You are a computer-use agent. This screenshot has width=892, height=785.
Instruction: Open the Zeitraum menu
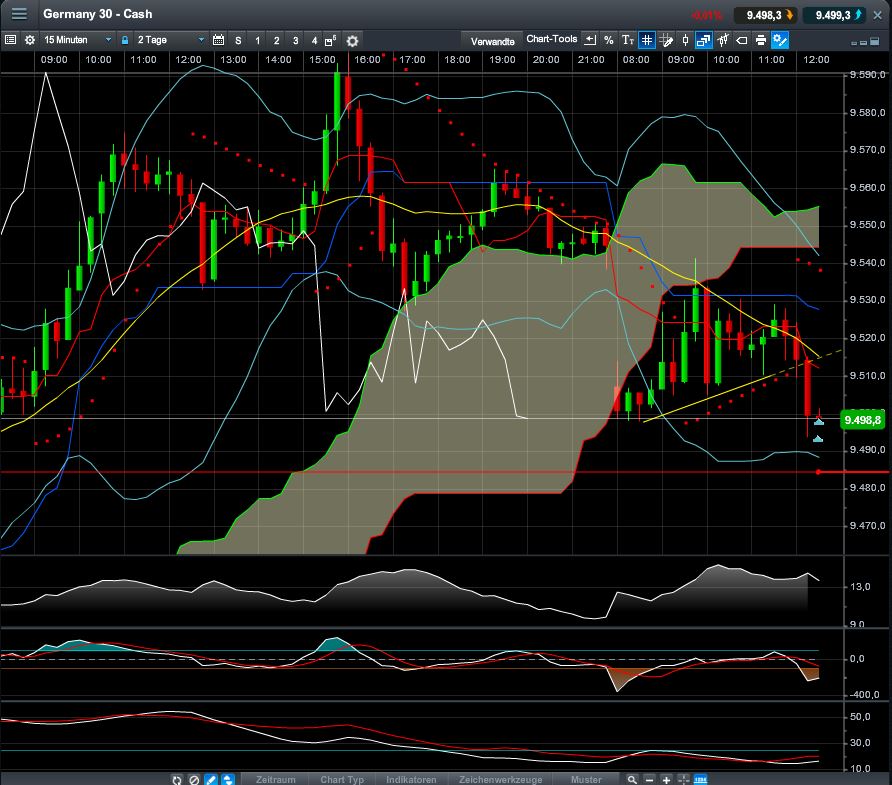(x=275, y=779)
